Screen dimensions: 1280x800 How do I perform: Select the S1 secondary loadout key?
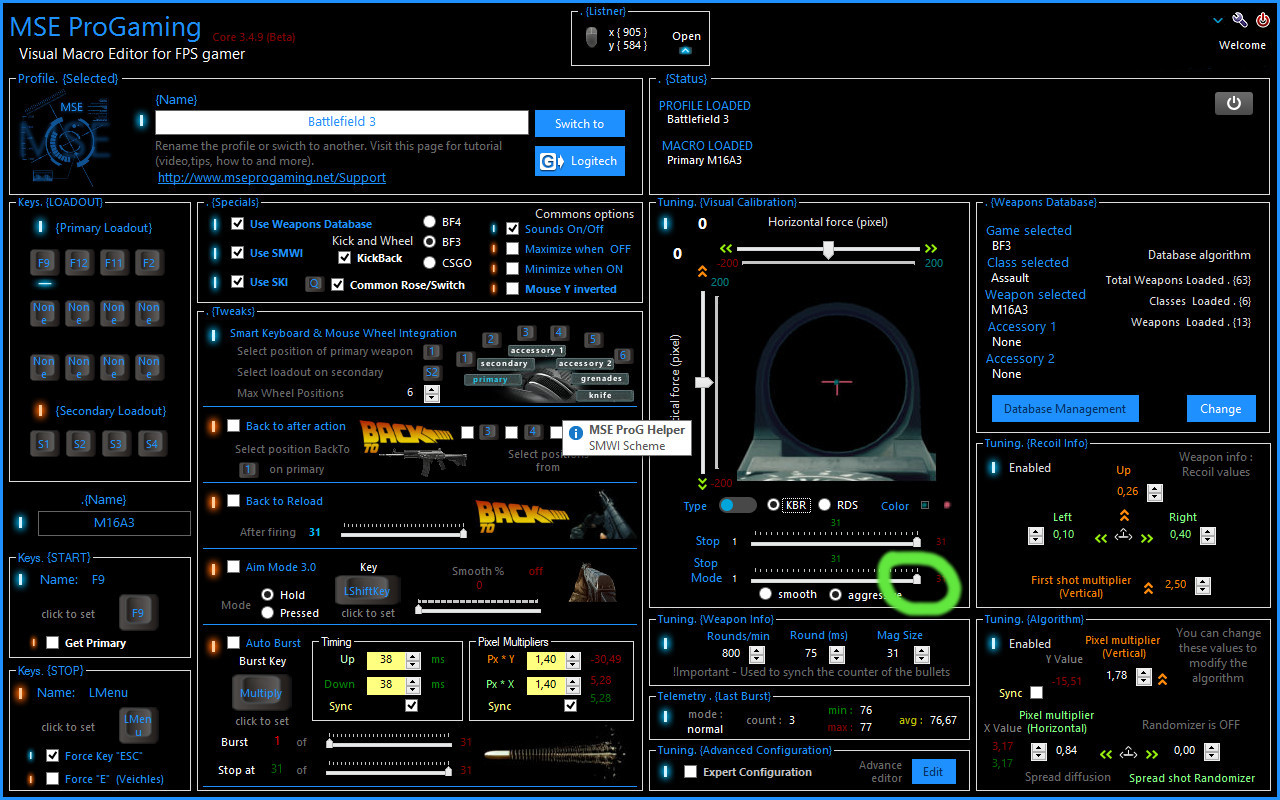(44, 443)
